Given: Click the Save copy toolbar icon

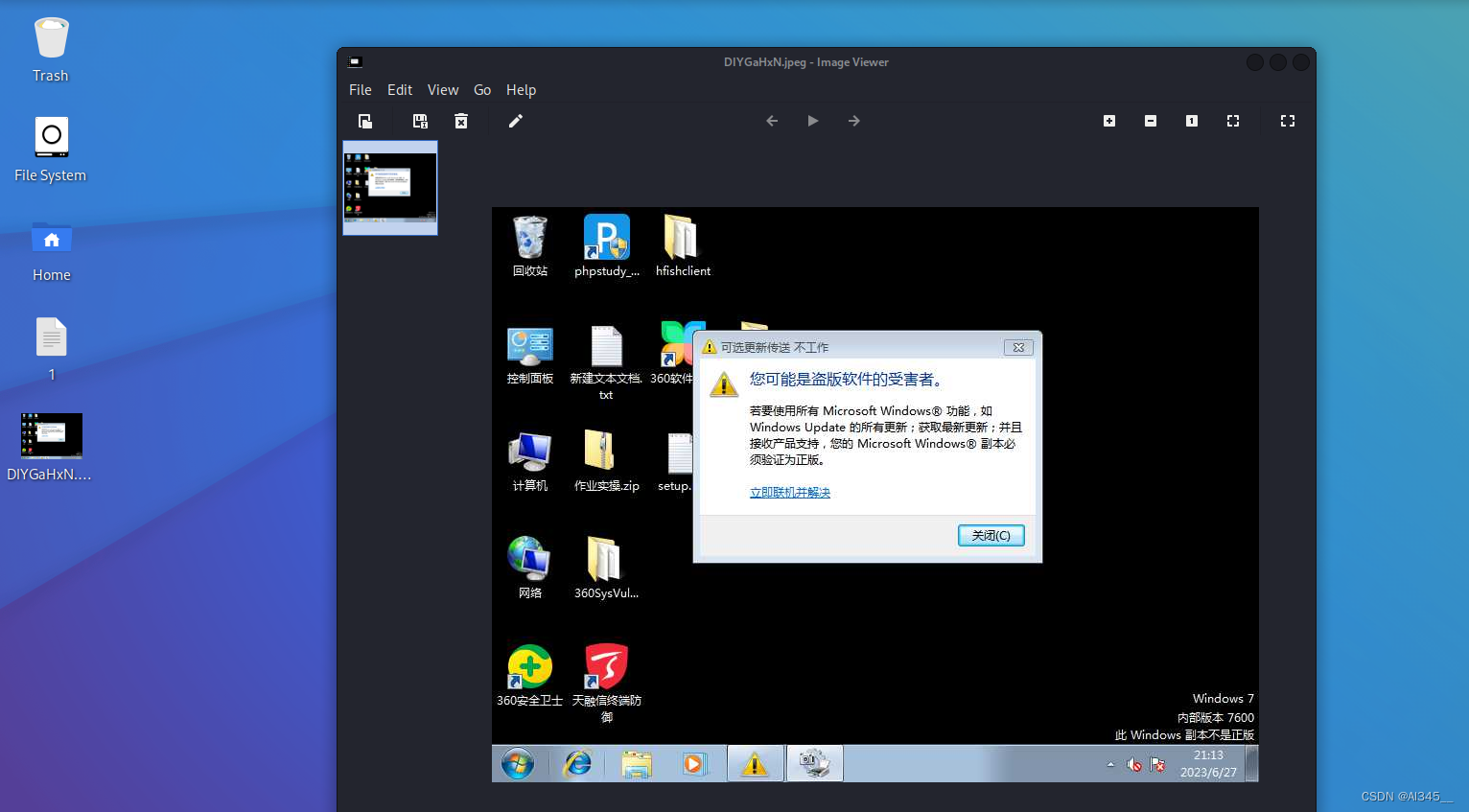Looking at the screenshot, I should tap(420, 121).
